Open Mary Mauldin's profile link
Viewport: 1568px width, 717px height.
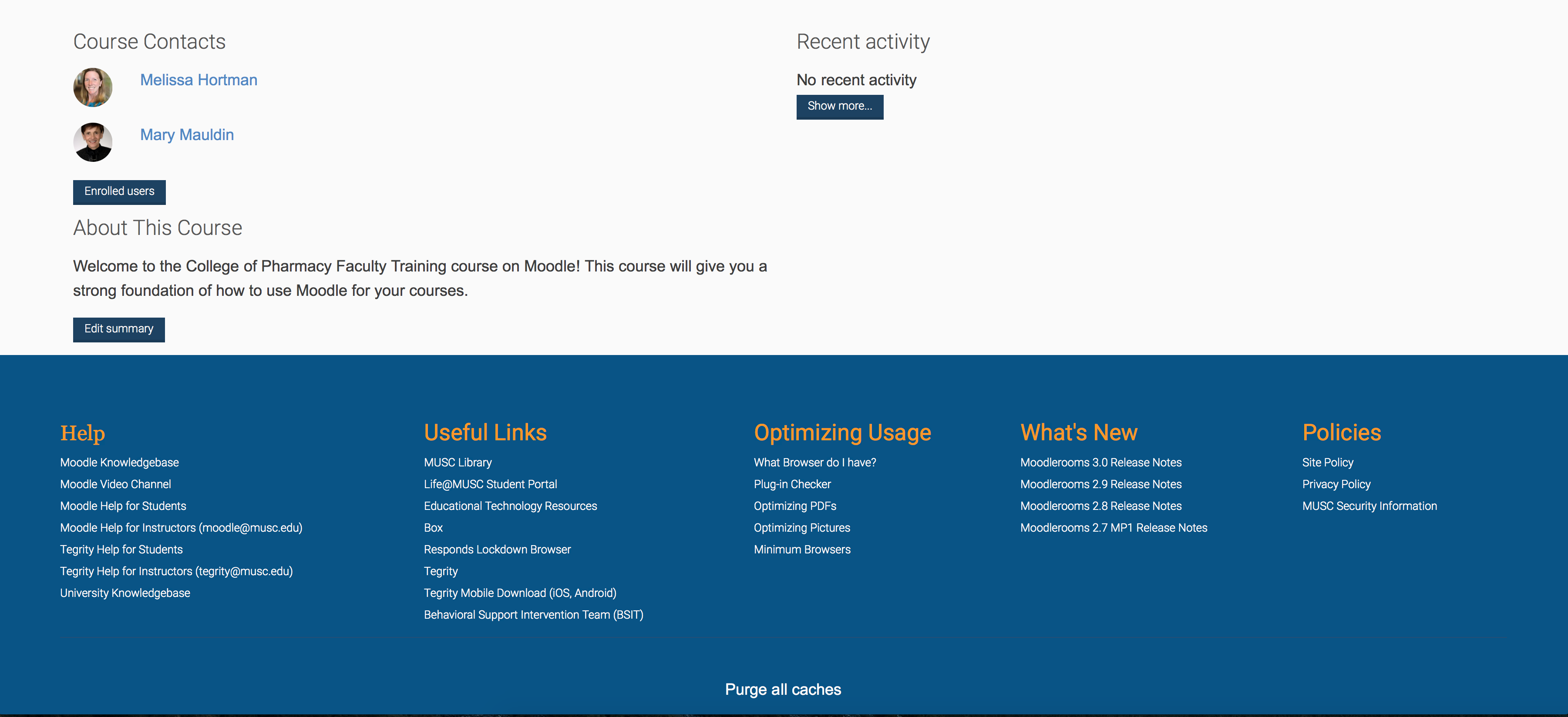click(x=187, y=134)
